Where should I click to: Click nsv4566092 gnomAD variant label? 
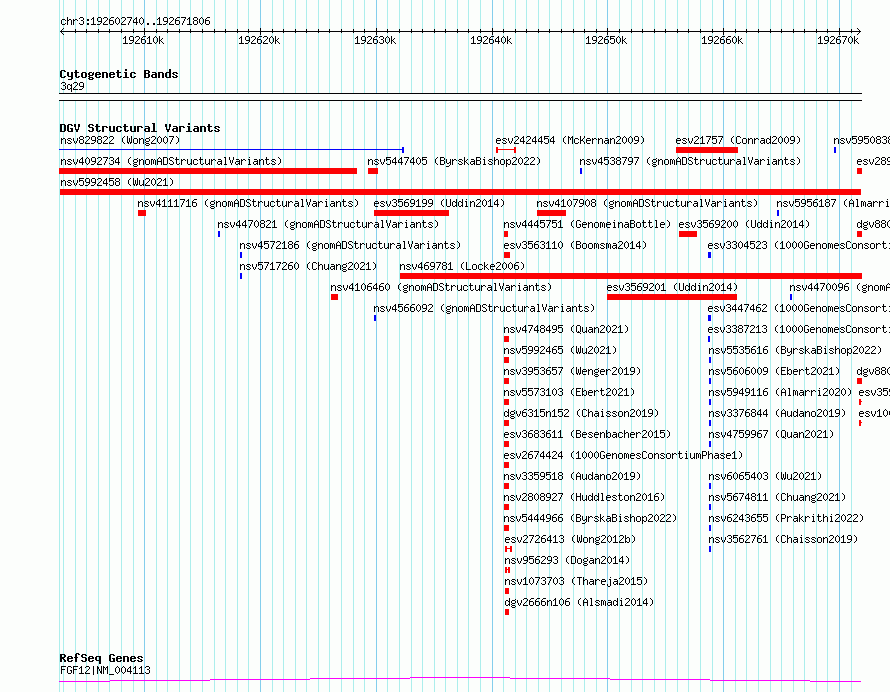click(x=484, y=308)
